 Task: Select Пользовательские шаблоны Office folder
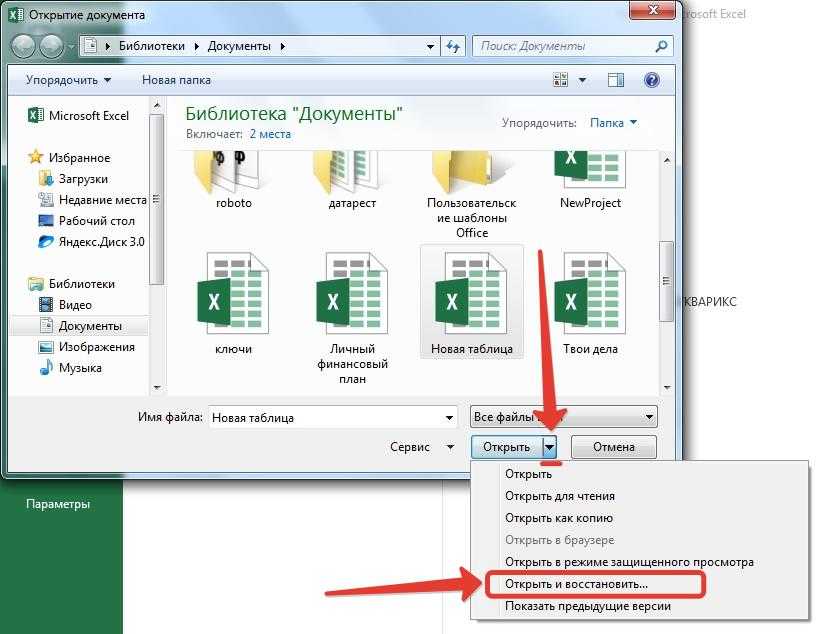[x=471, y=196]
